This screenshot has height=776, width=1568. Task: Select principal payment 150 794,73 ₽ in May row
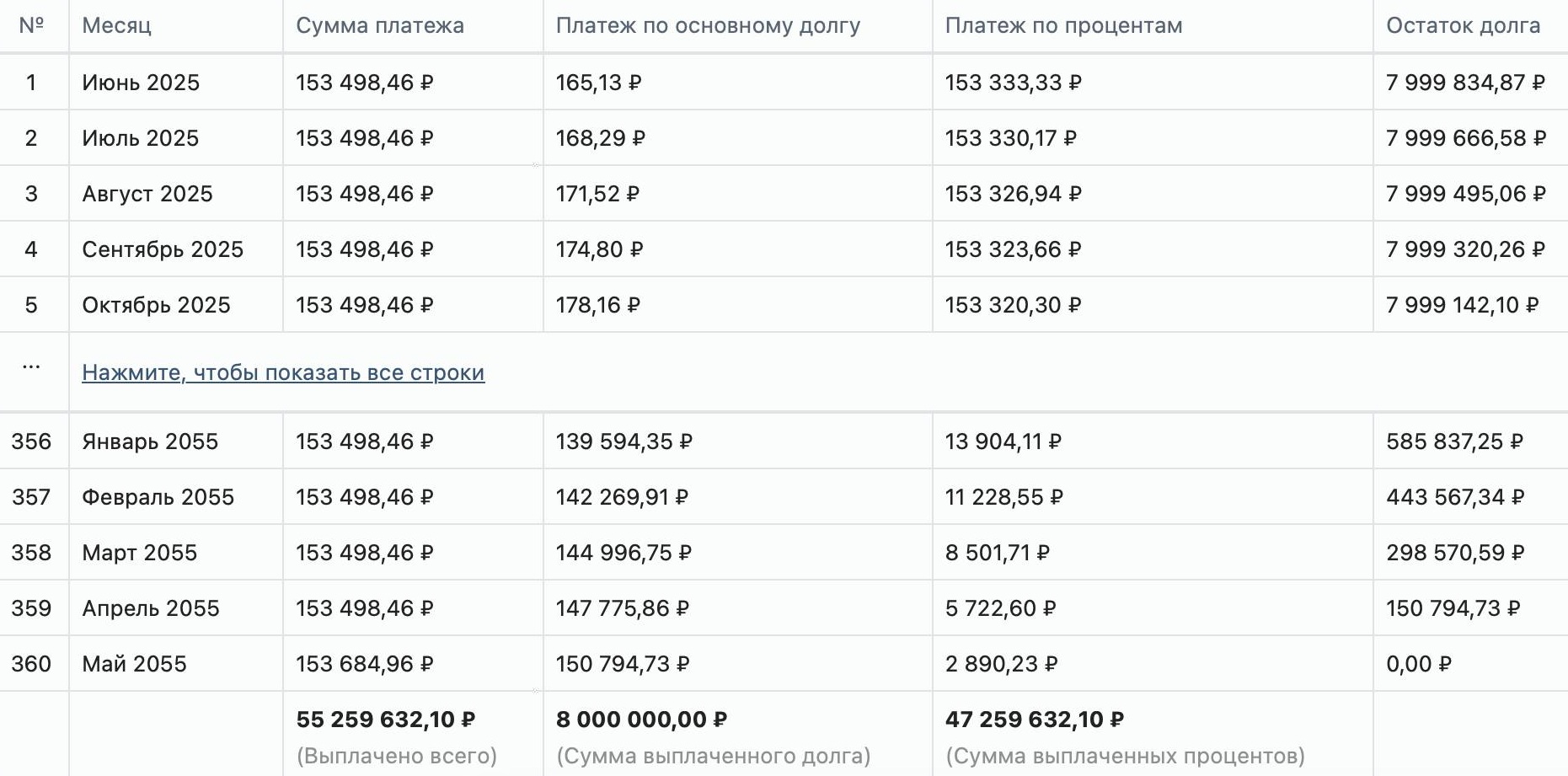point(623,664)
